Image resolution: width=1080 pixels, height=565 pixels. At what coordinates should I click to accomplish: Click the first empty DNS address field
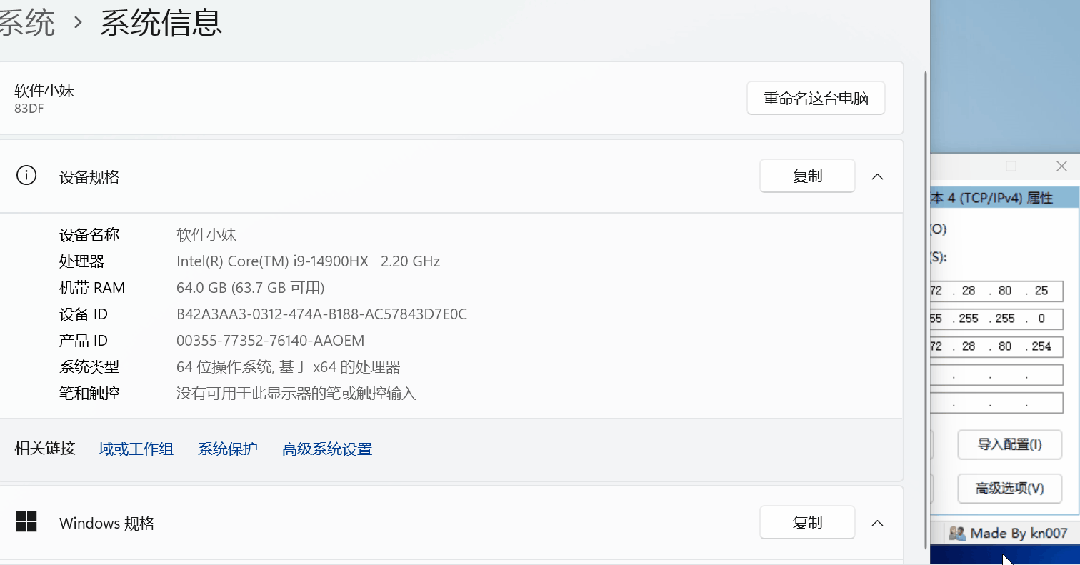996,376
